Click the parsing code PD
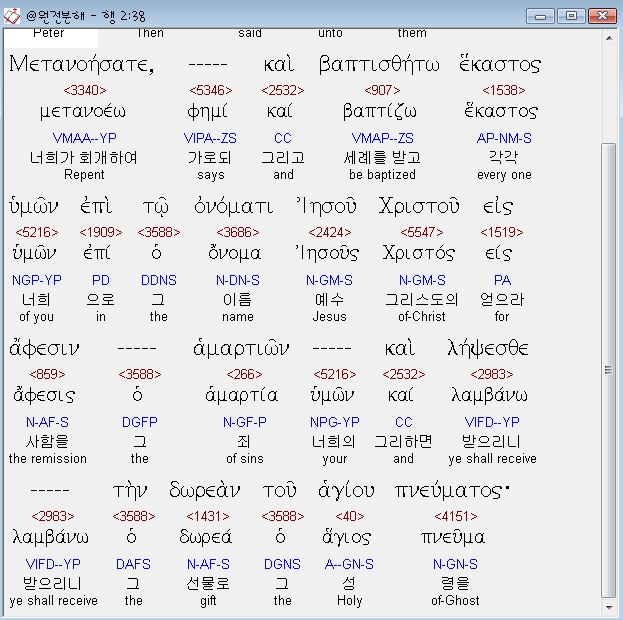Screen dimensions: 623x620 click(101, 280)
